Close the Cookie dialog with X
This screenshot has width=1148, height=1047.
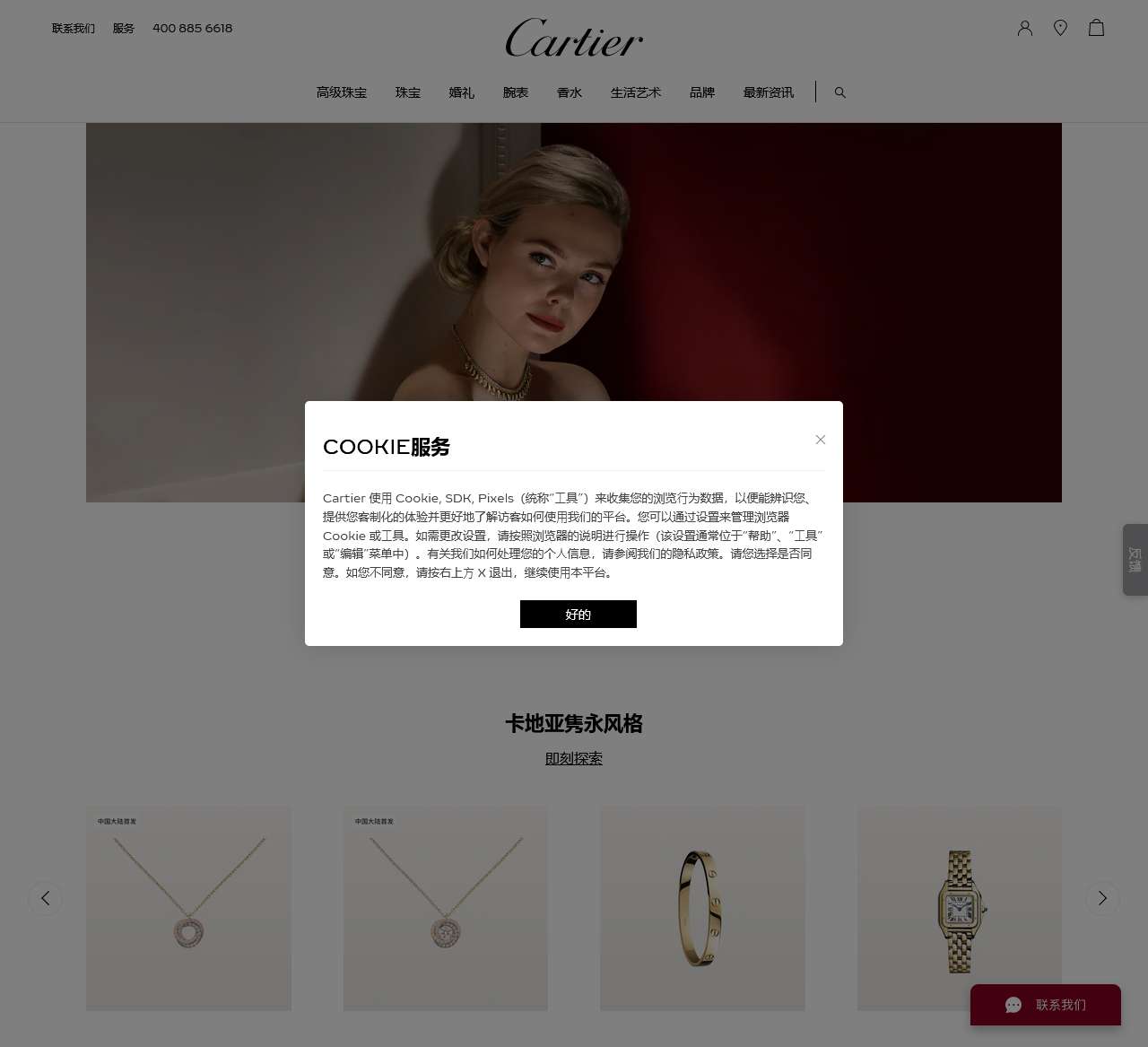pos(821,440)
